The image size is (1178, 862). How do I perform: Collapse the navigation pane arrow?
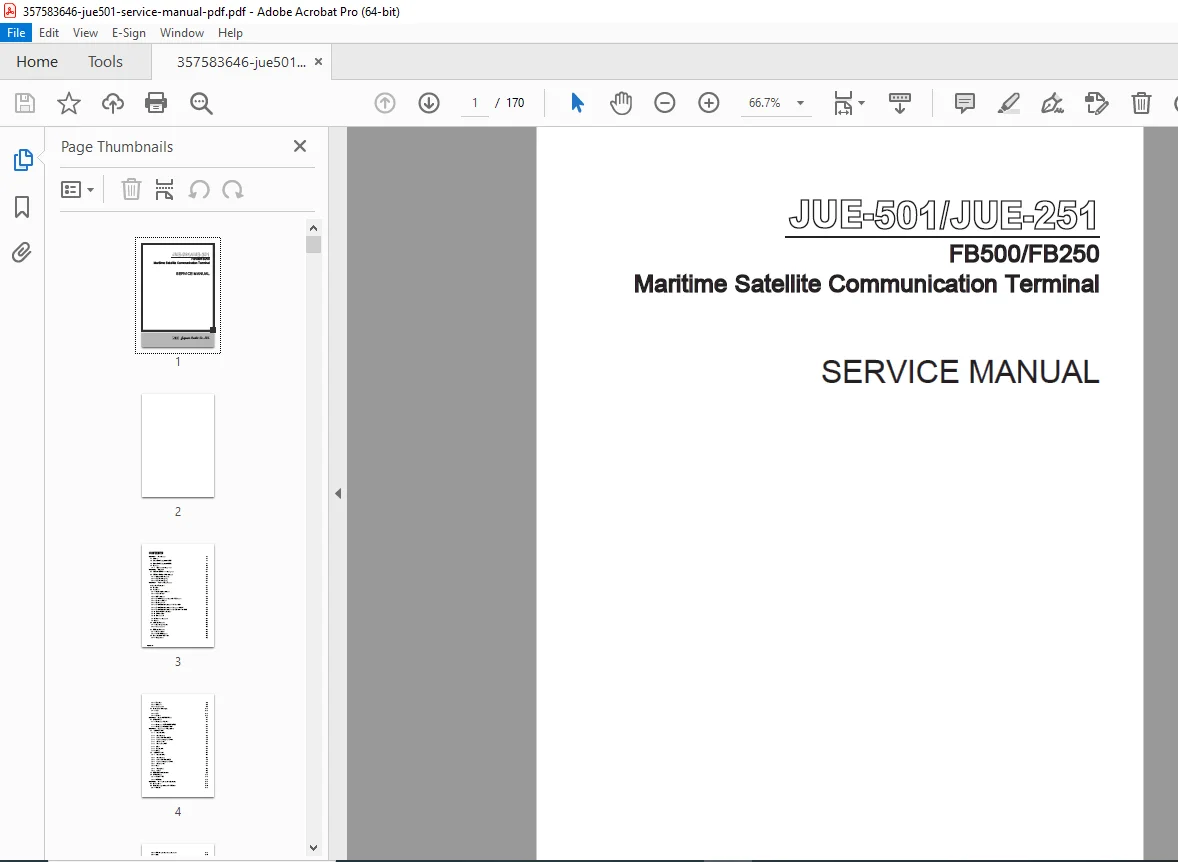point(338,494)
